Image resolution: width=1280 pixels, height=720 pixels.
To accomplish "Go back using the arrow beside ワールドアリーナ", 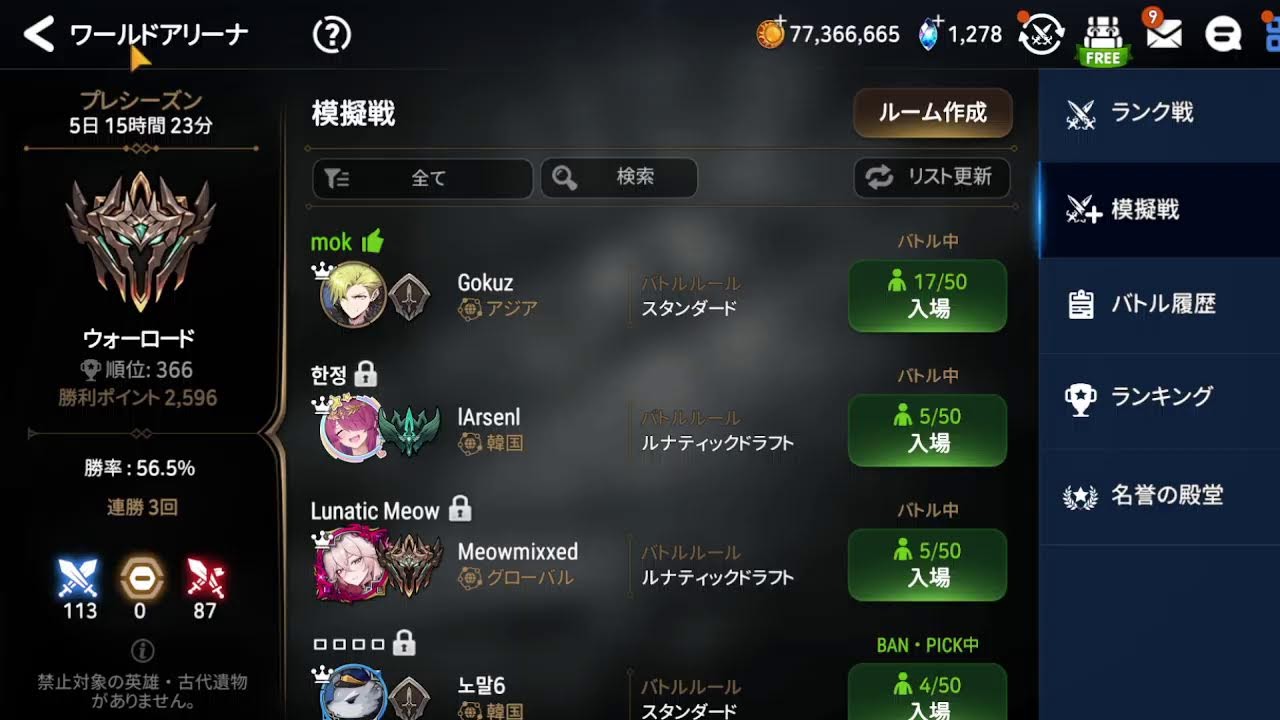I will tap(38, 35).
